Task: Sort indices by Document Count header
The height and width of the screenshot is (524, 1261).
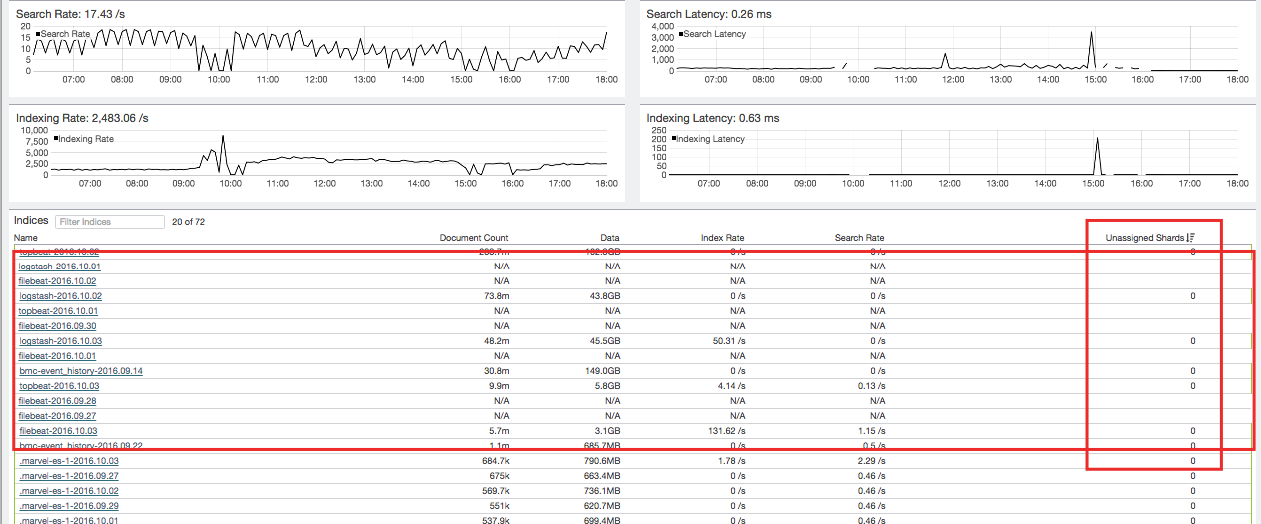Action: click(x=474, y=238)
